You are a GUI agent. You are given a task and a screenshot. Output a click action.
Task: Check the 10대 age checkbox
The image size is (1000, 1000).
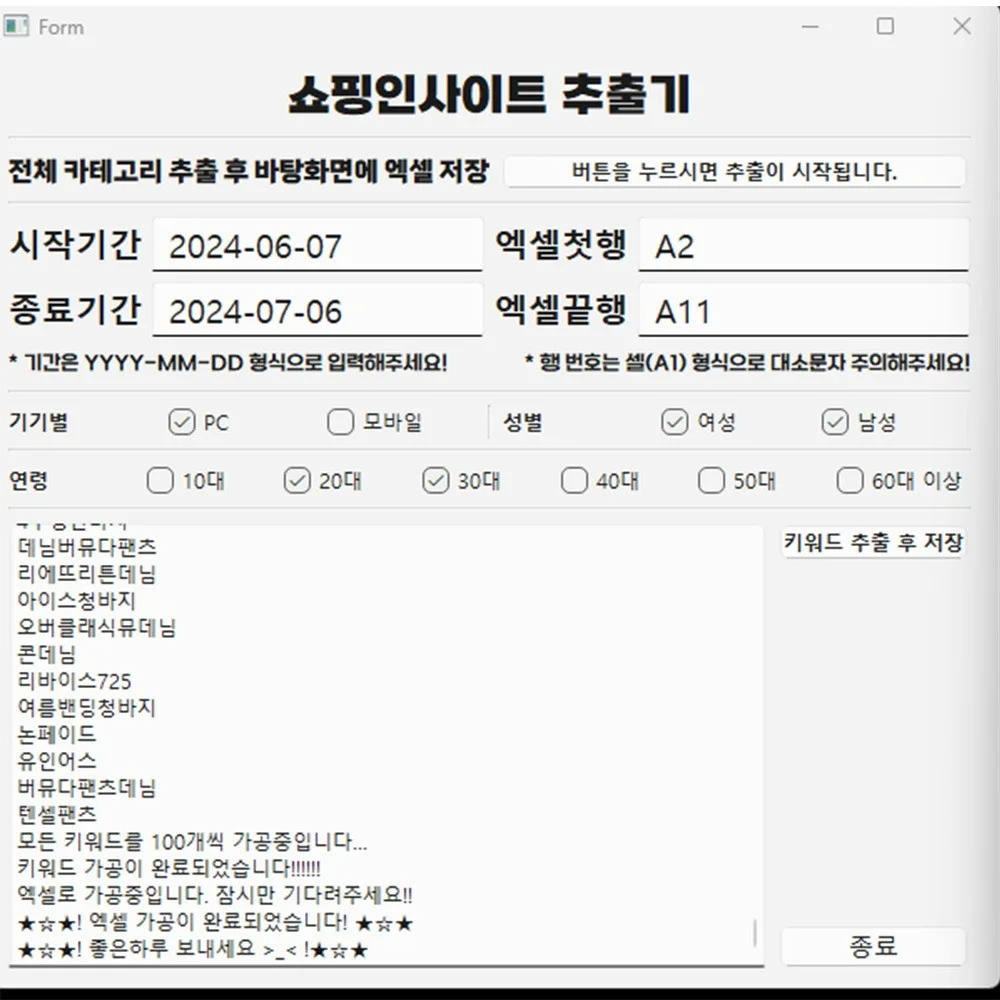[x=160, y=481]
